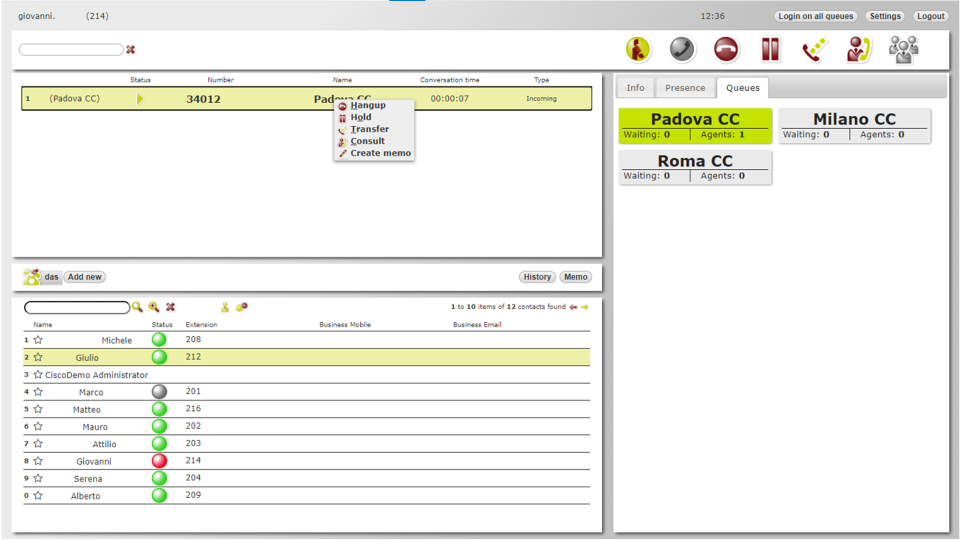Click Alberto's green presence status indicator
Image resolution: width=960 pixels, height=540 pixels.
click(159, 495)
